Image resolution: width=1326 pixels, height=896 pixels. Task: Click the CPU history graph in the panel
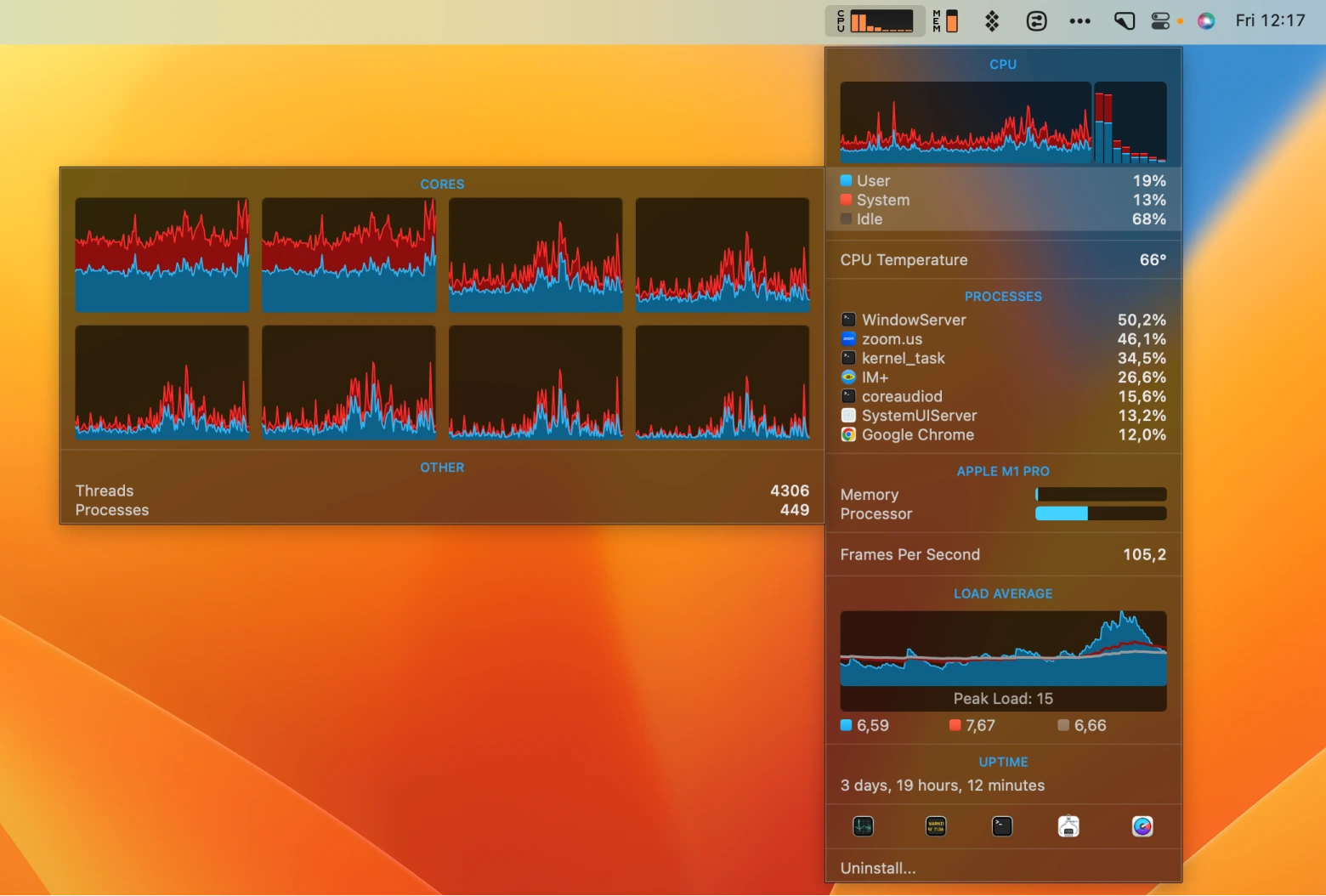pyautogui.click(x=966, y=122)
